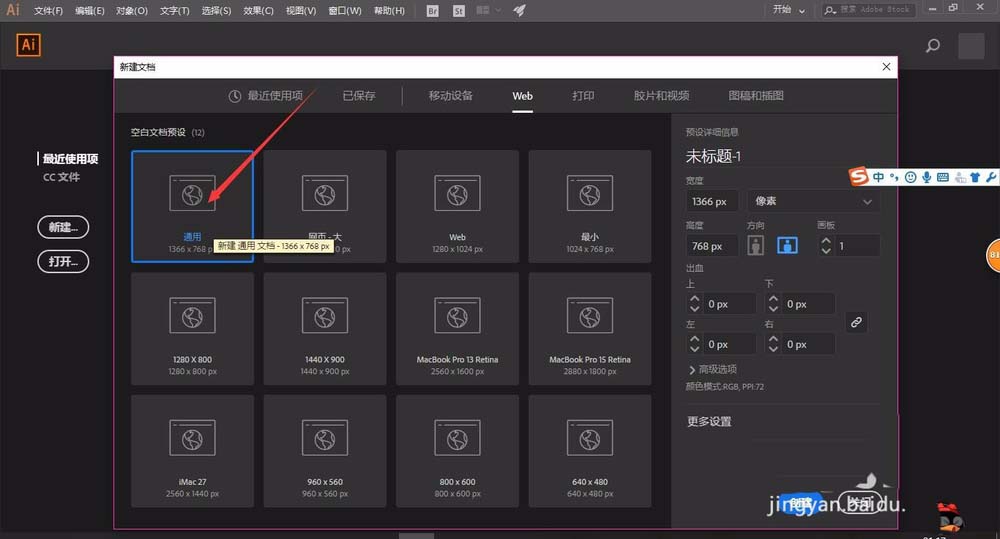Switch to the 最近使用项 tab
The height and width of the screenshot is (539, 1000).
tap(275, 96)
